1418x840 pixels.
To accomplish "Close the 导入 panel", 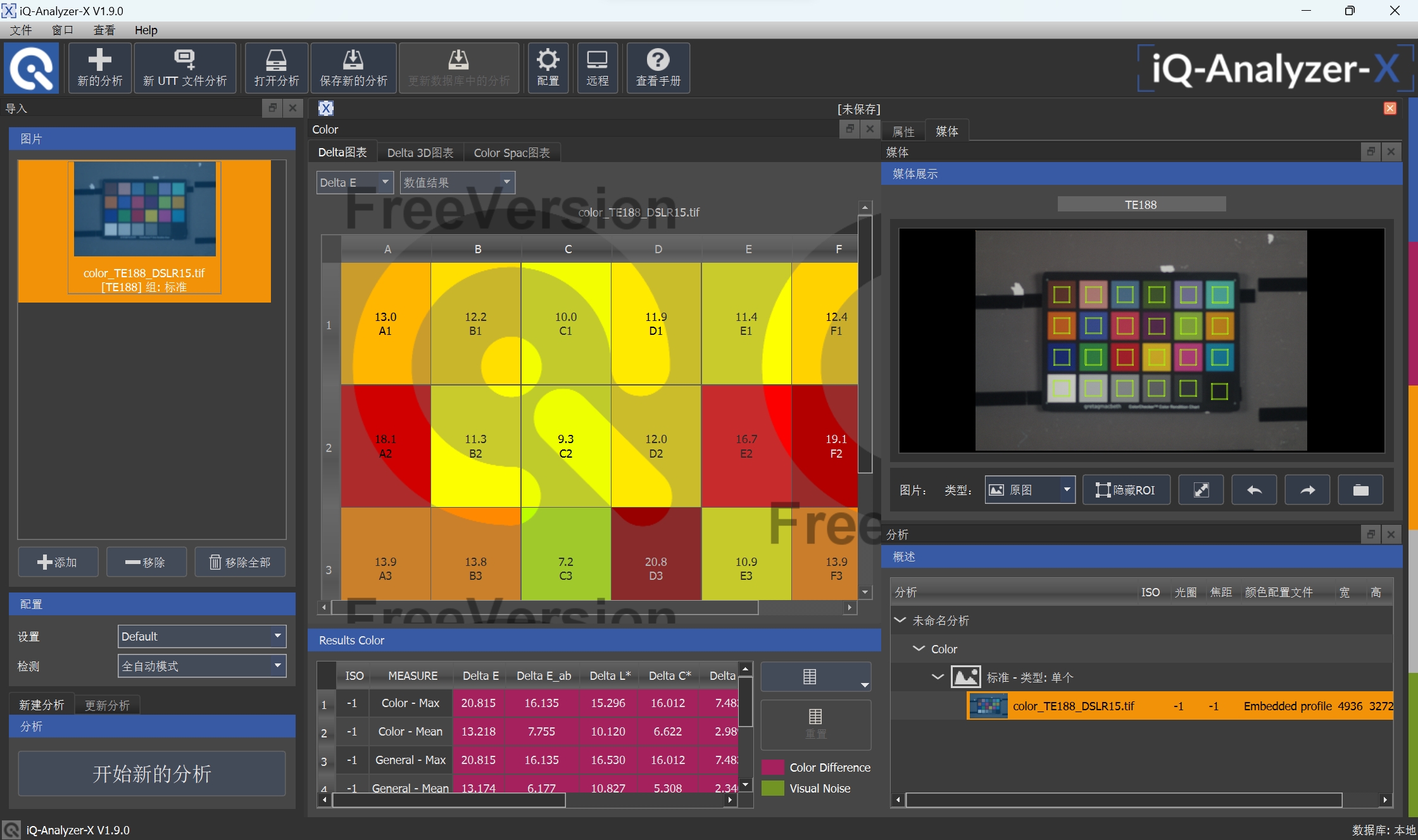I will click(292, 108).
